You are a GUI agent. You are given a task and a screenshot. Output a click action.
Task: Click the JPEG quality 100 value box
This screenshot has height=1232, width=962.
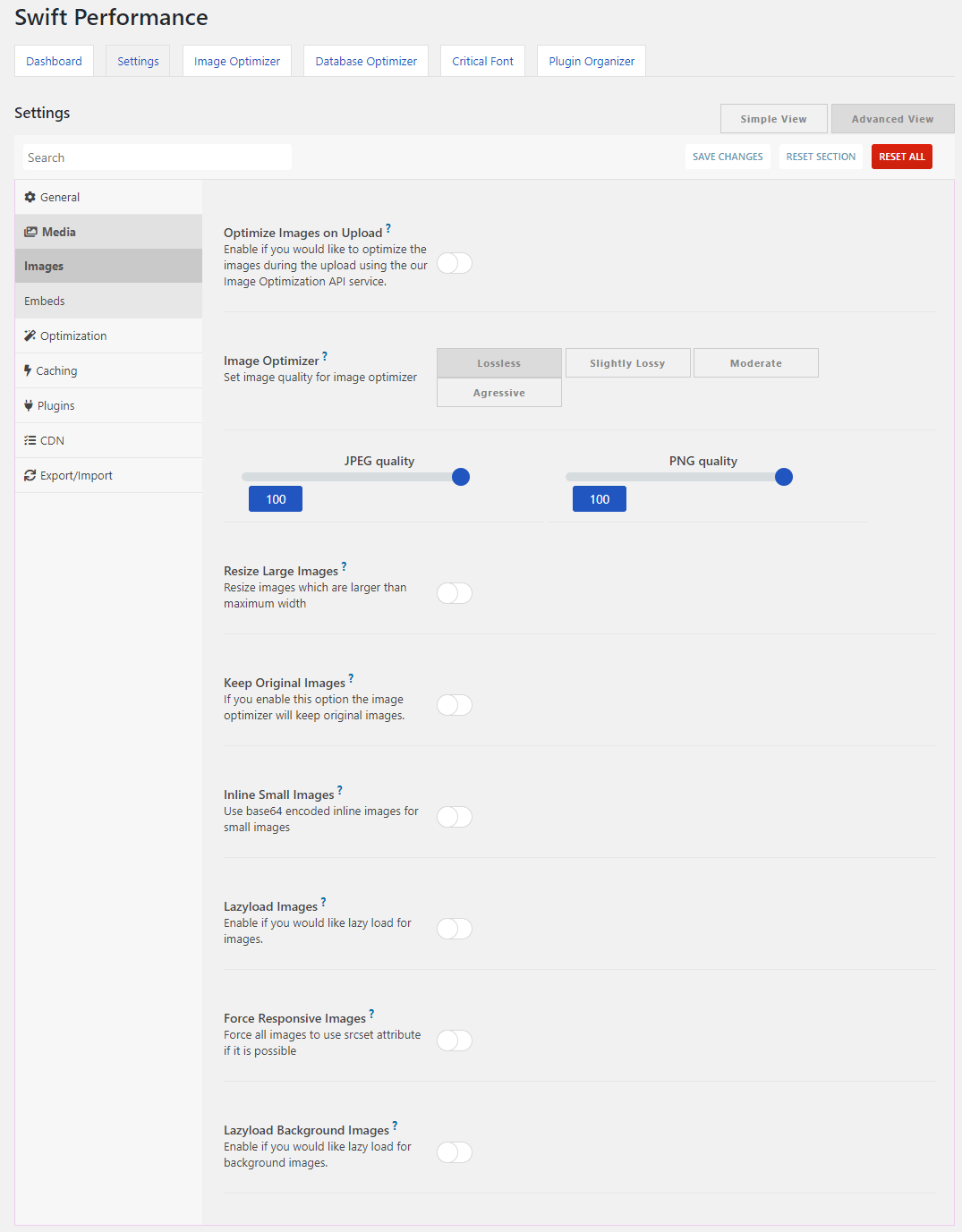[276, 499]
